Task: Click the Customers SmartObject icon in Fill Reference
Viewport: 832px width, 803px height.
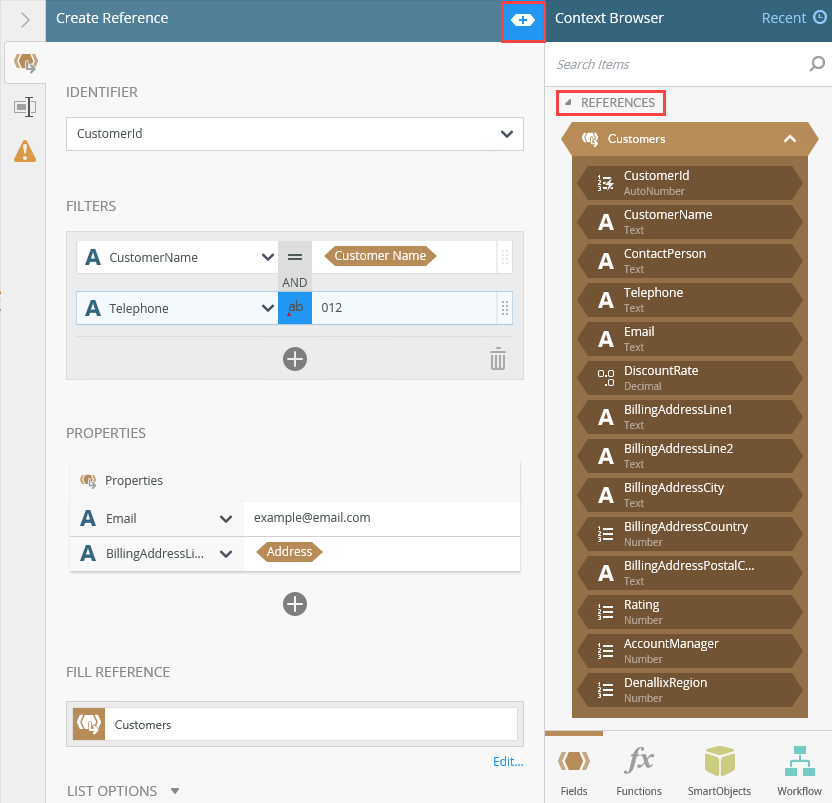Action: 89,724
